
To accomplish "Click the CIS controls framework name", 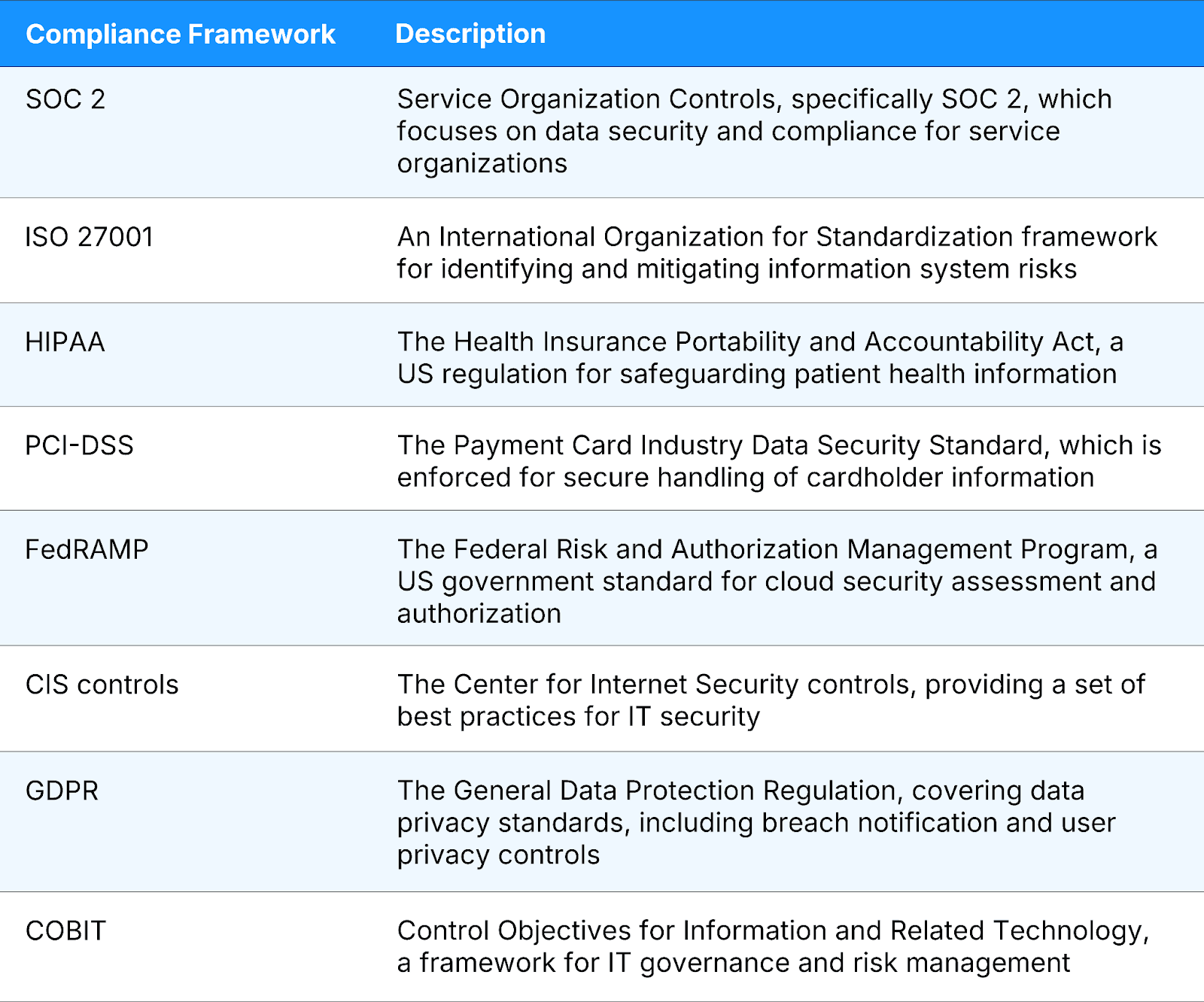I will tap(102, 685).
